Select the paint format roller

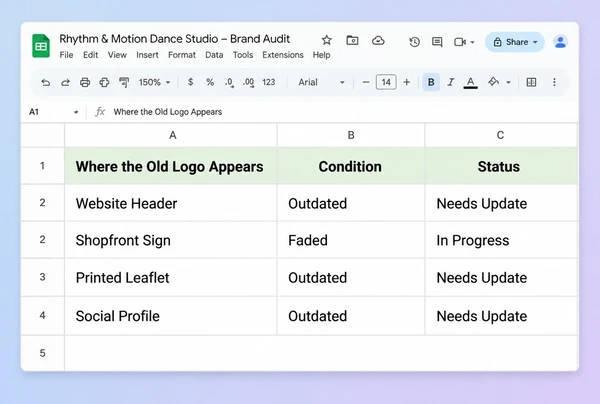[x=124, y=82]
